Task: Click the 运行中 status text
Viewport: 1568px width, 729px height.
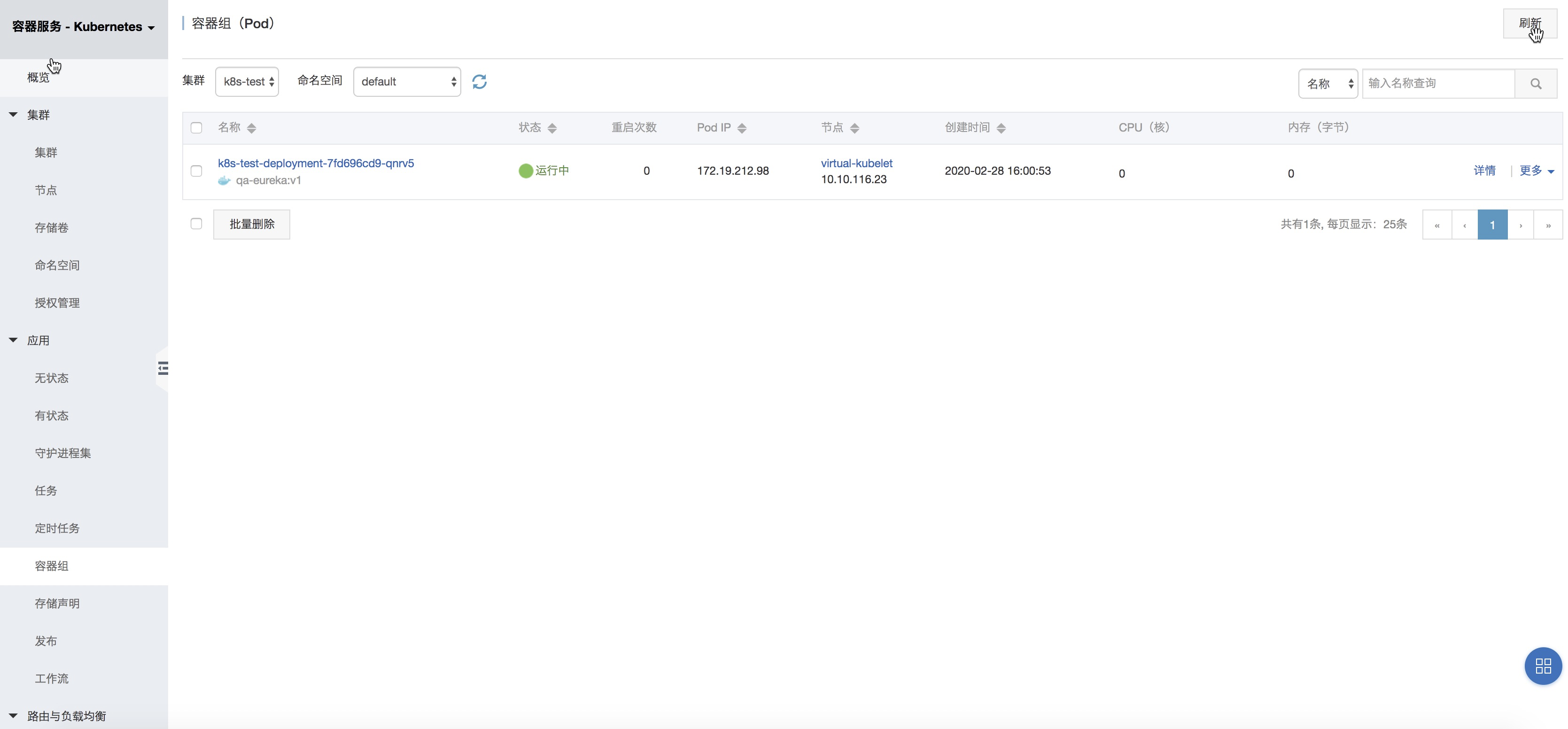Action: (x=552, y=171)
